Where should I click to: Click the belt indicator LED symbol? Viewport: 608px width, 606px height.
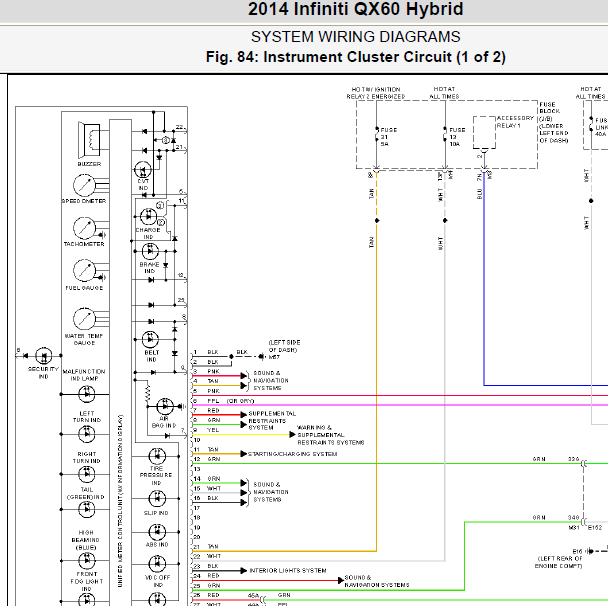[150, 339]
